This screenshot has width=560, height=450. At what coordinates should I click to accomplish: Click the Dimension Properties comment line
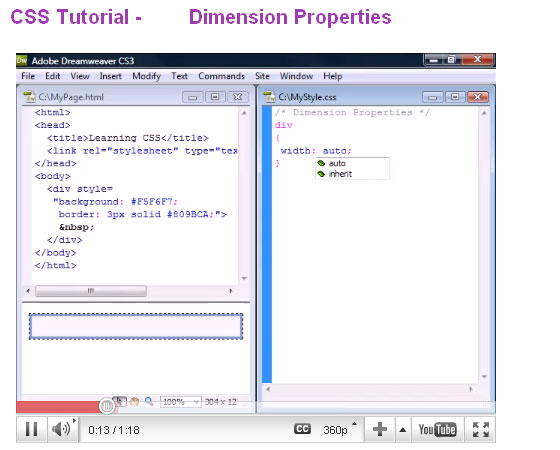(352, 112)
